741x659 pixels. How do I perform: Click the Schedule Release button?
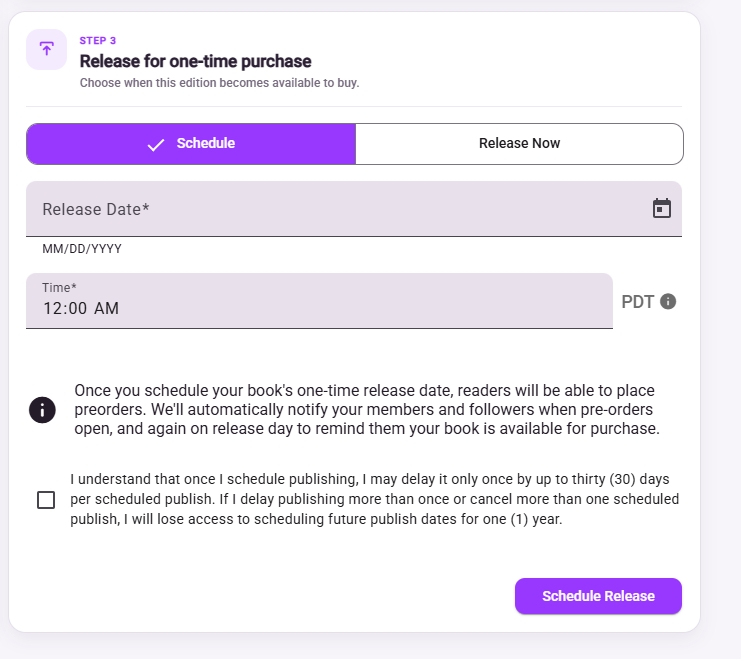coord(598,596)
